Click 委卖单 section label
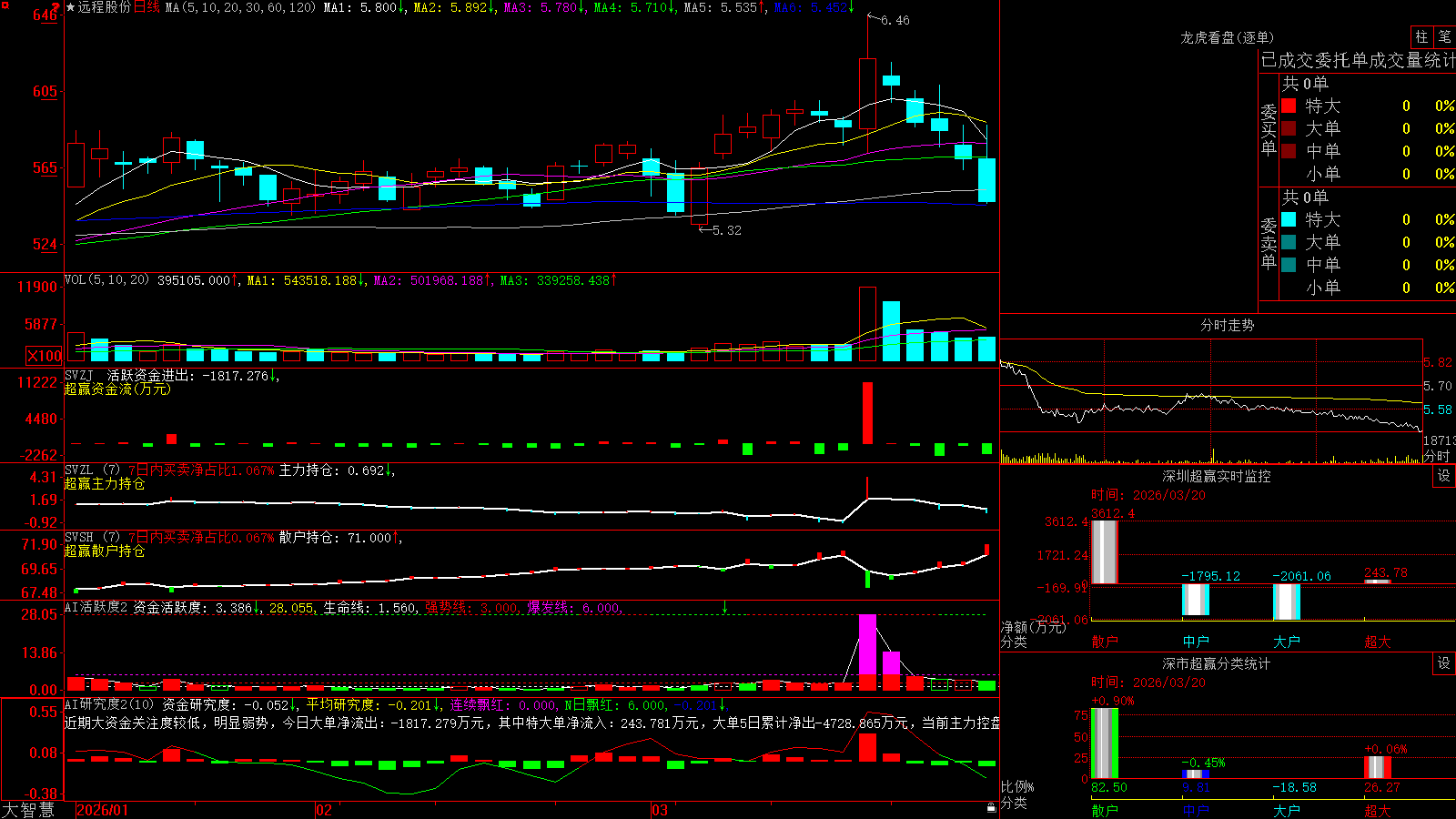The image size is (1456, 819). pyautogui.click(x=1269, y=243)
